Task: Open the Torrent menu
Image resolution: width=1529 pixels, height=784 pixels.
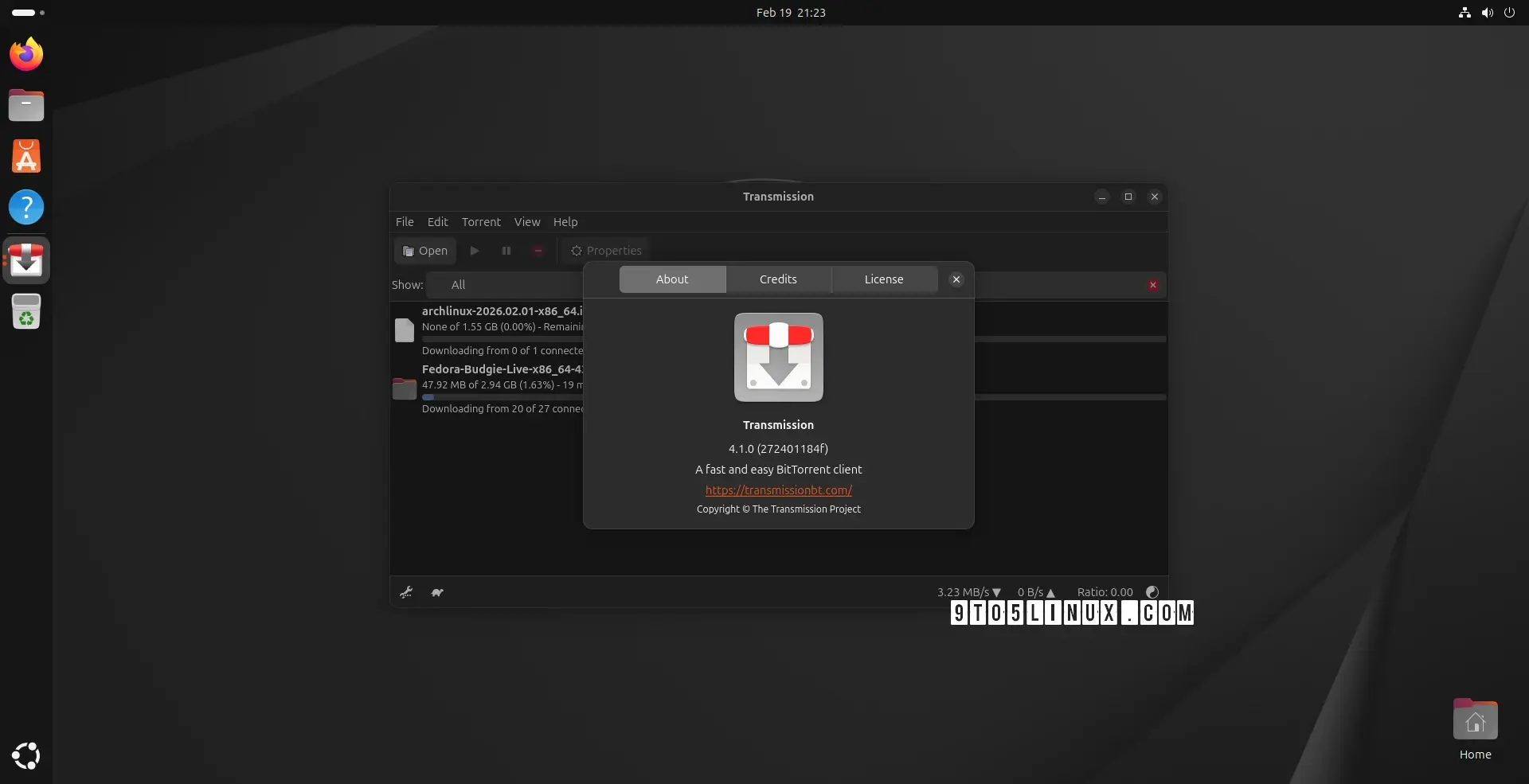Action: click(481, 222)
